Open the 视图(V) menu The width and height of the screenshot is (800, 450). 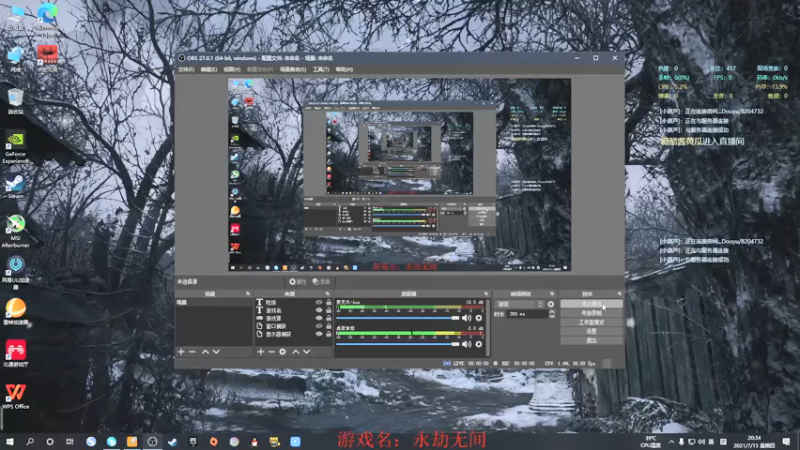(231, 69)
